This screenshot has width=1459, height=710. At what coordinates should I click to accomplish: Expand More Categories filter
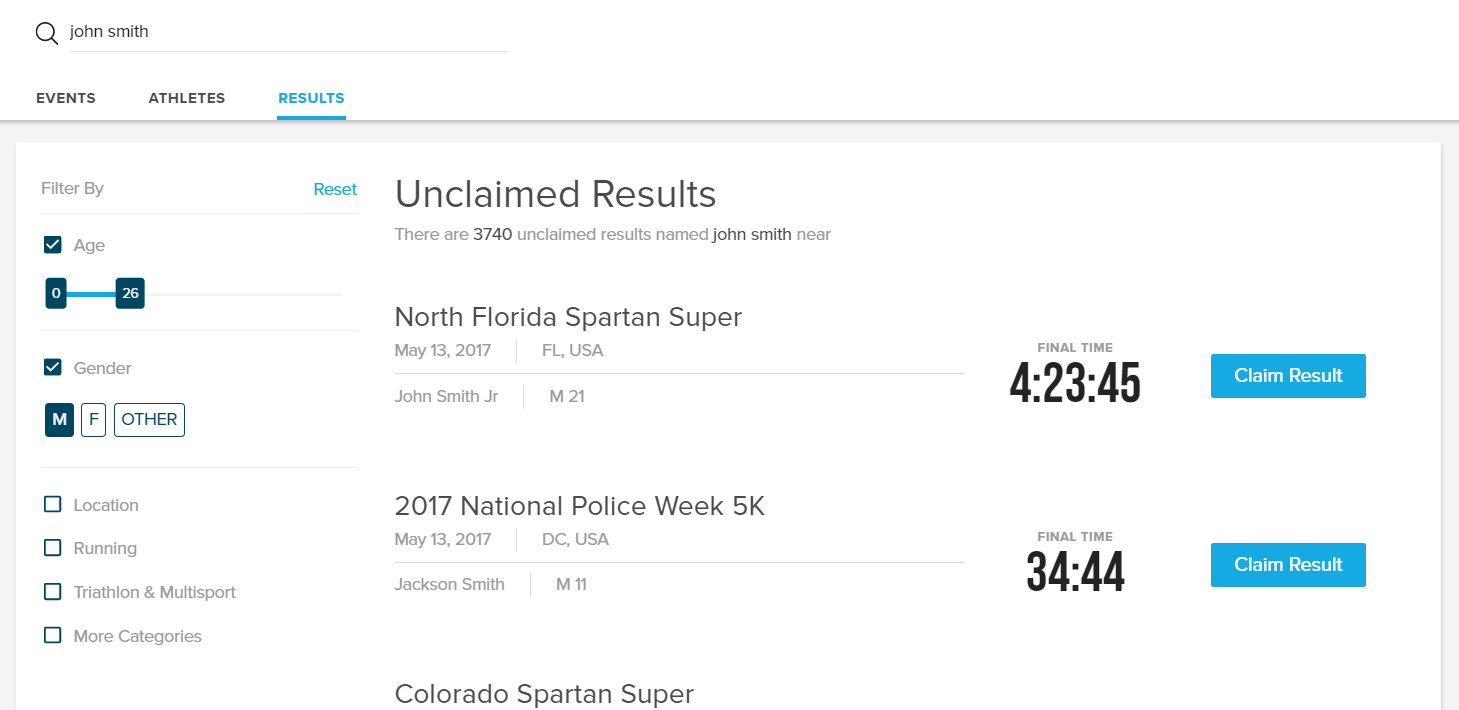53,636
